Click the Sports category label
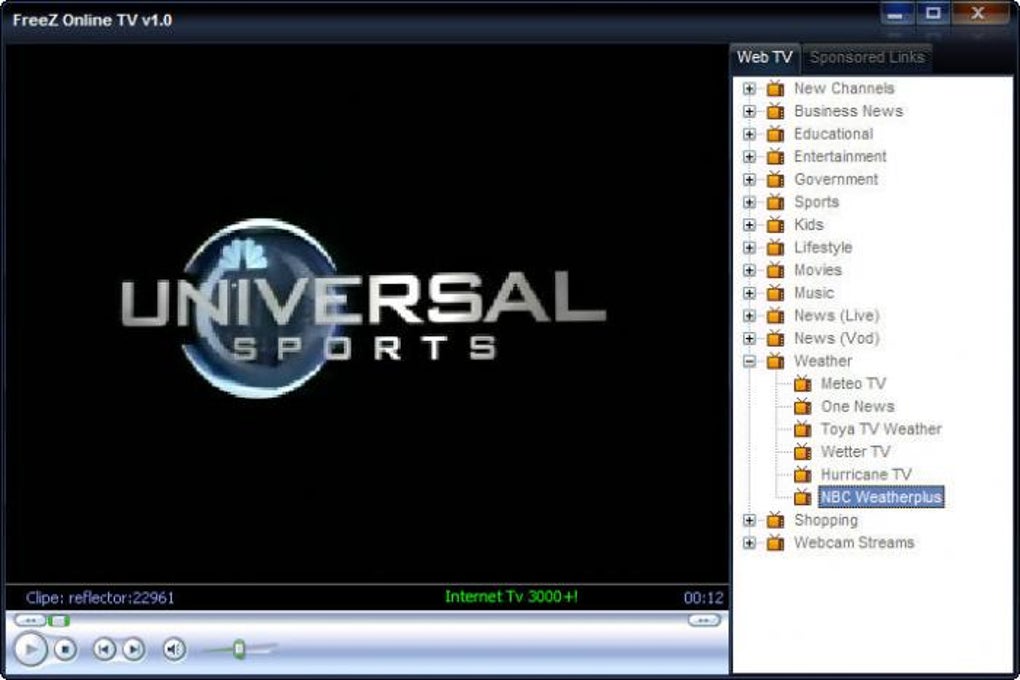This screenshot has height=680, width=1020. click(x=816, y=202)
